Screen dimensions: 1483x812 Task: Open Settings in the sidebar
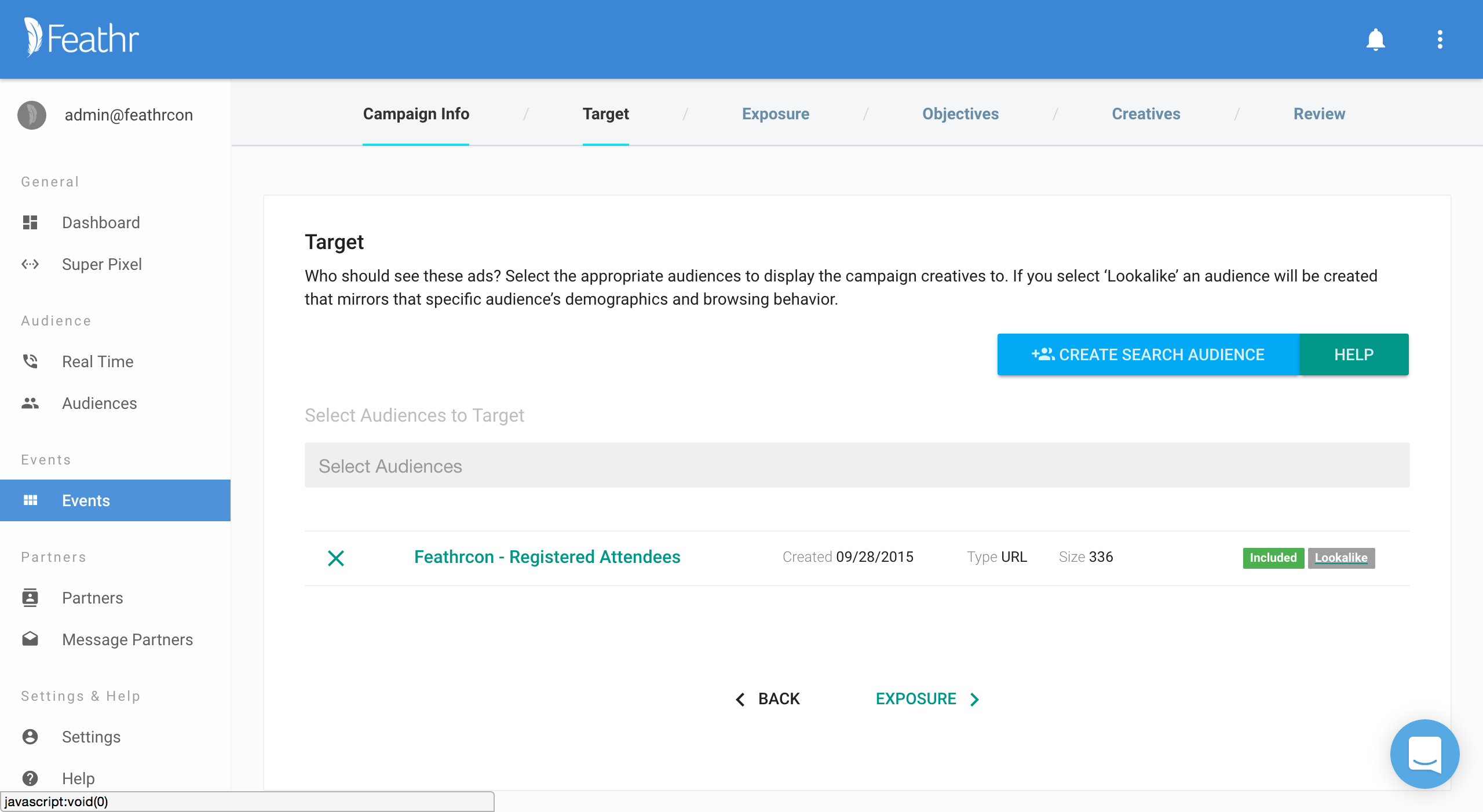92,737
